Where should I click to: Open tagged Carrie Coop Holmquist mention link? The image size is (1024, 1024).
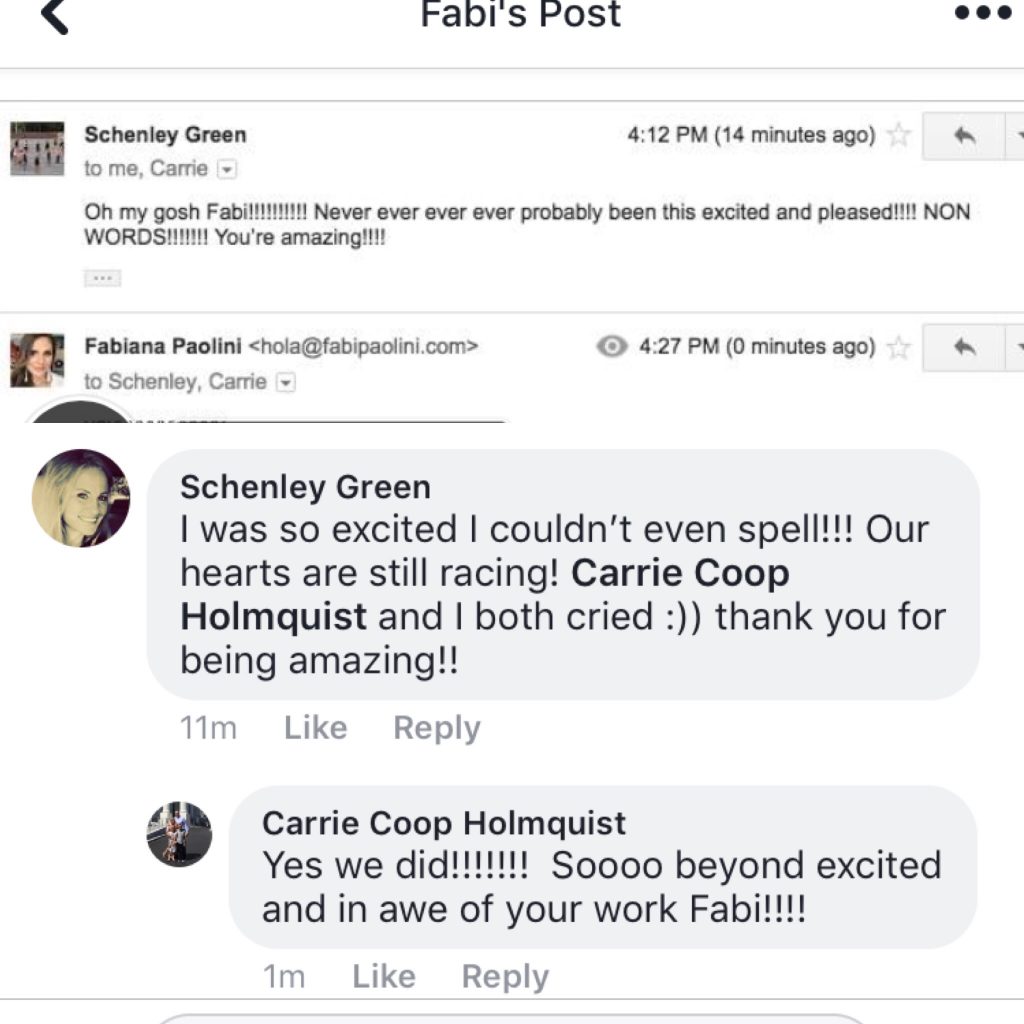tap(680, 574)
